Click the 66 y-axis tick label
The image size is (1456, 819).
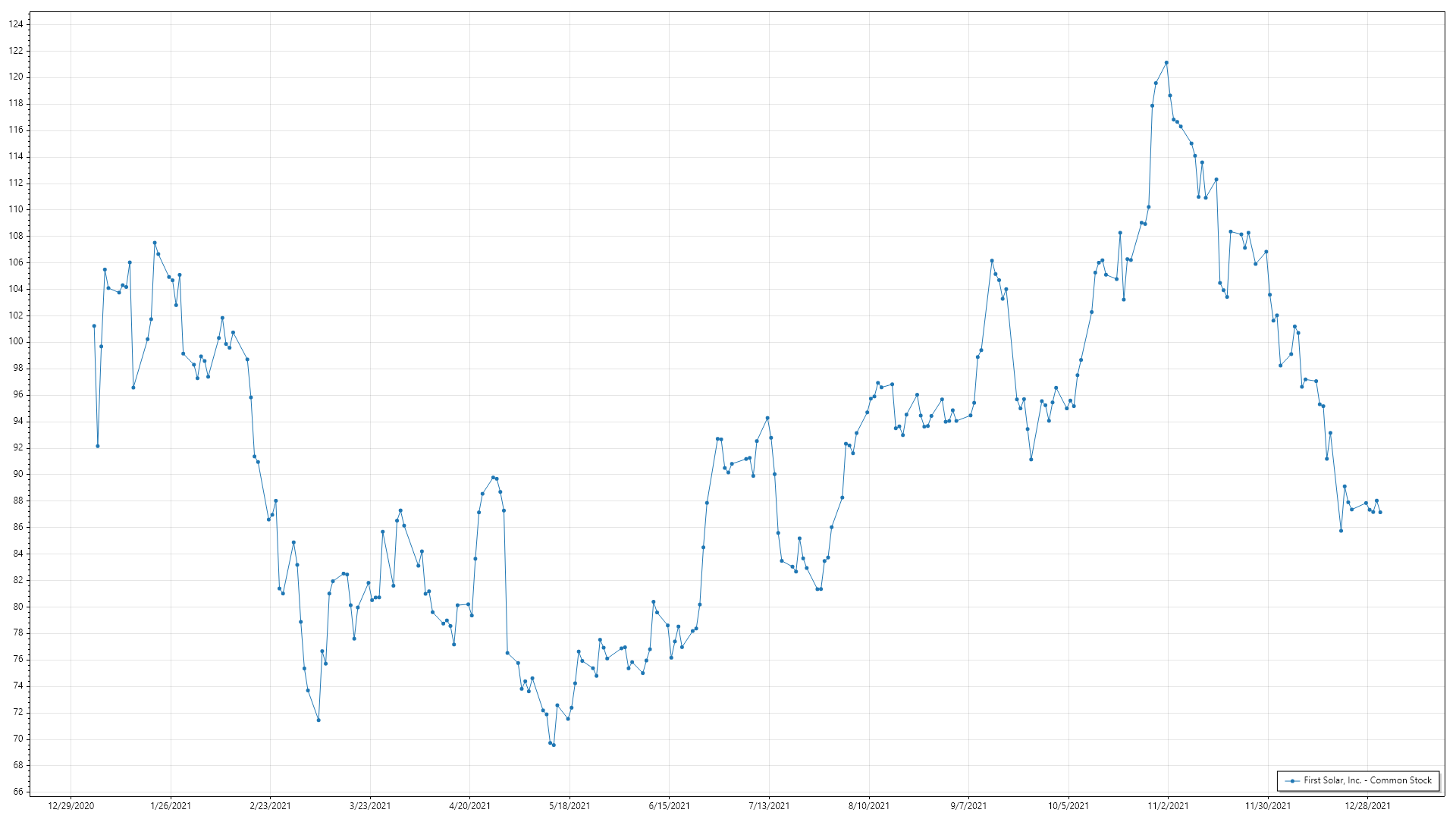pos(18,792)
